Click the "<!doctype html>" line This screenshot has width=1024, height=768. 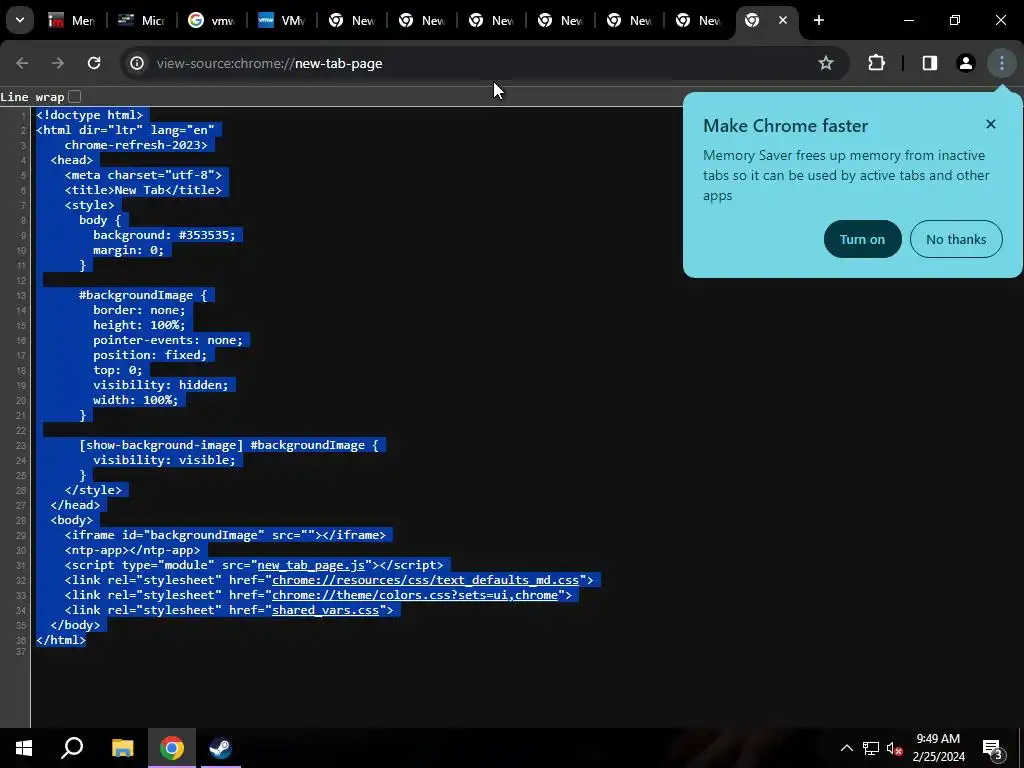pyautogui.click(x=89, y=115)
